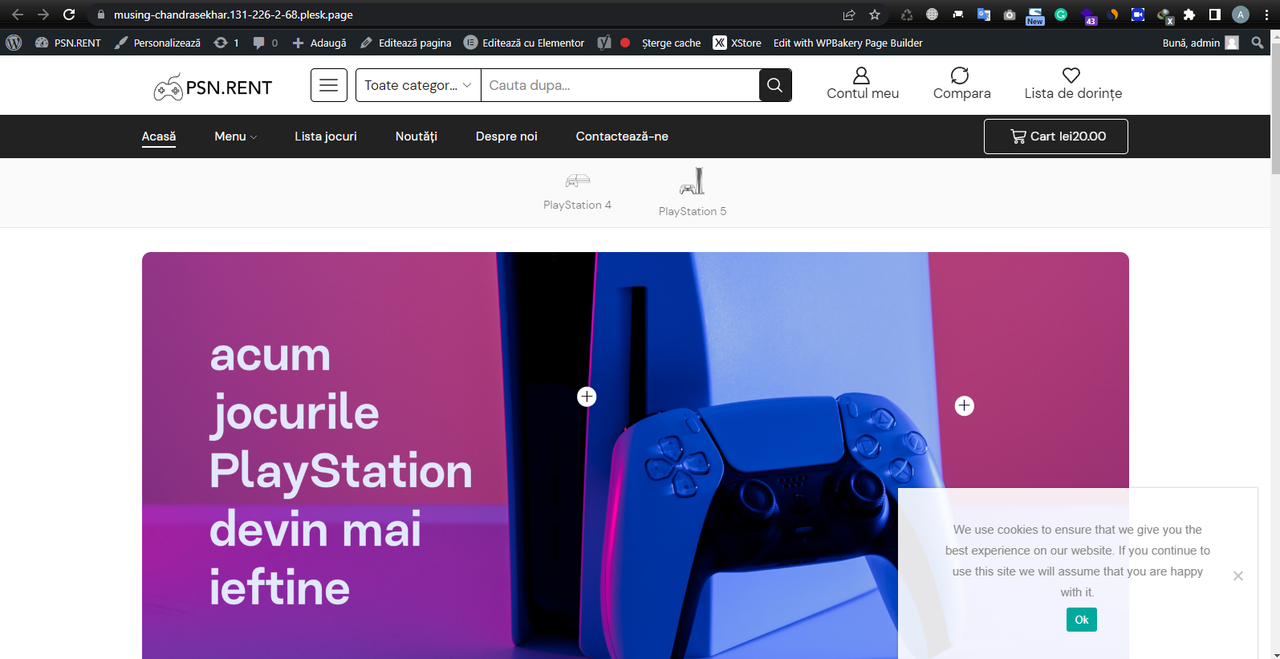Click the WordPress logo in the admin bar

14,43
